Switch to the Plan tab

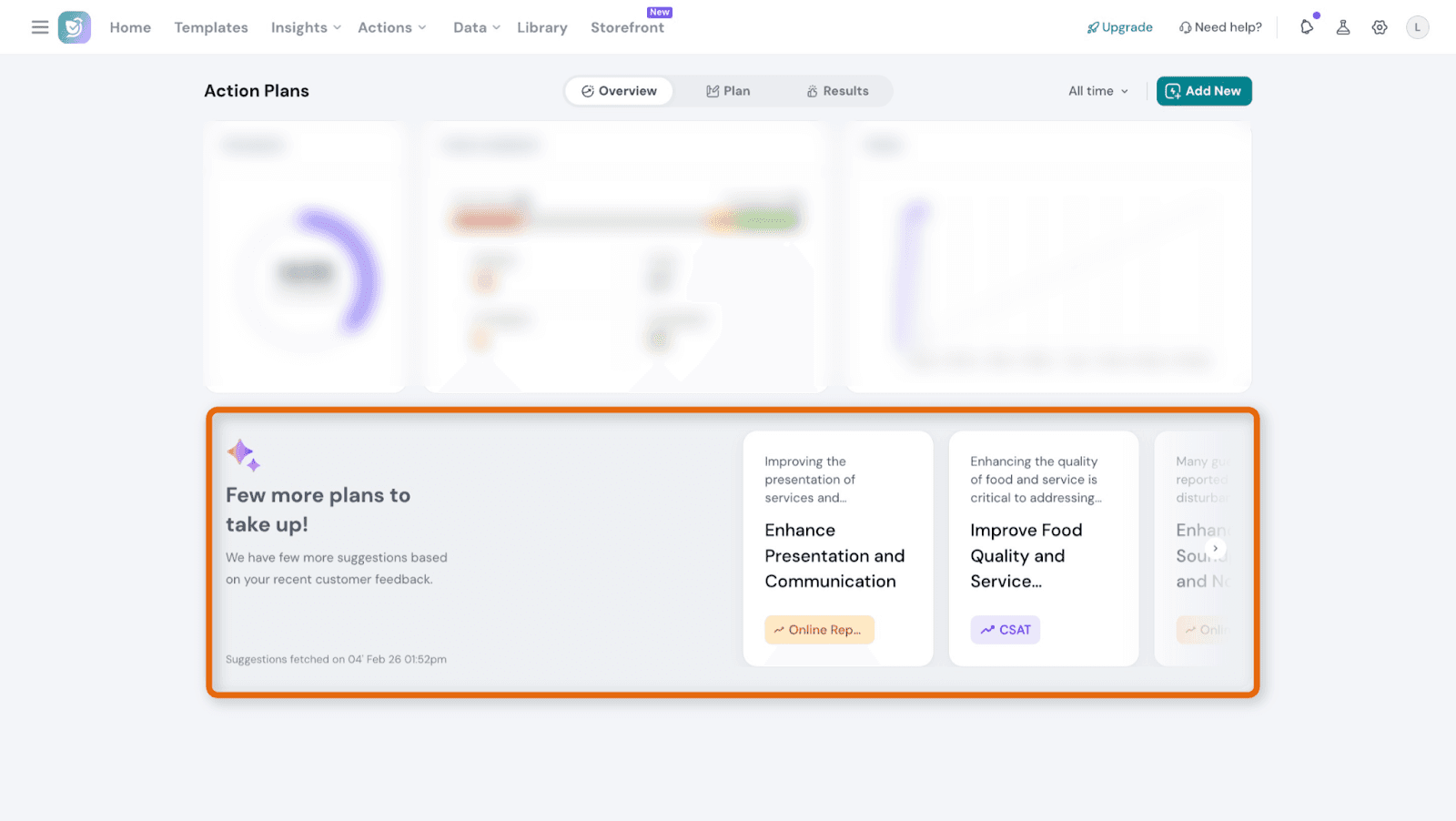pyautogui.click(x=728, y=91)
